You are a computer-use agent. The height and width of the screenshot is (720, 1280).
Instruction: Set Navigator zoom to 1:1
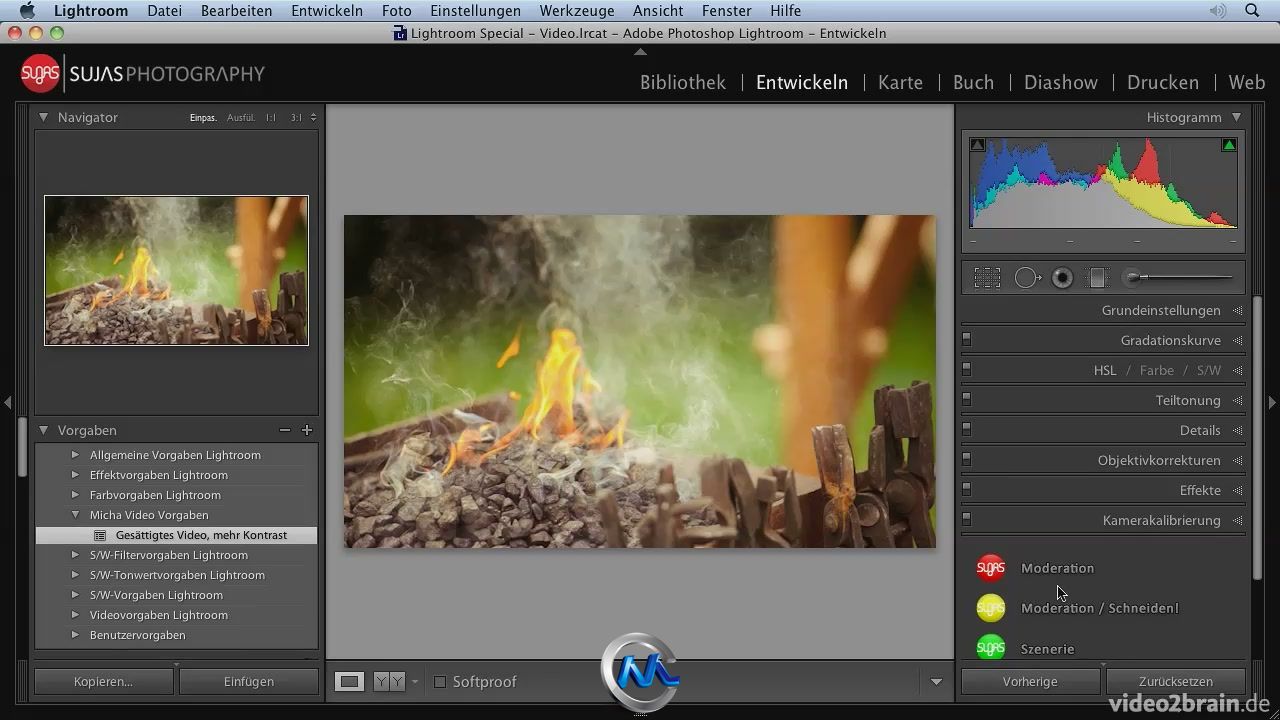pyautogui.click(x=271, y=118)
